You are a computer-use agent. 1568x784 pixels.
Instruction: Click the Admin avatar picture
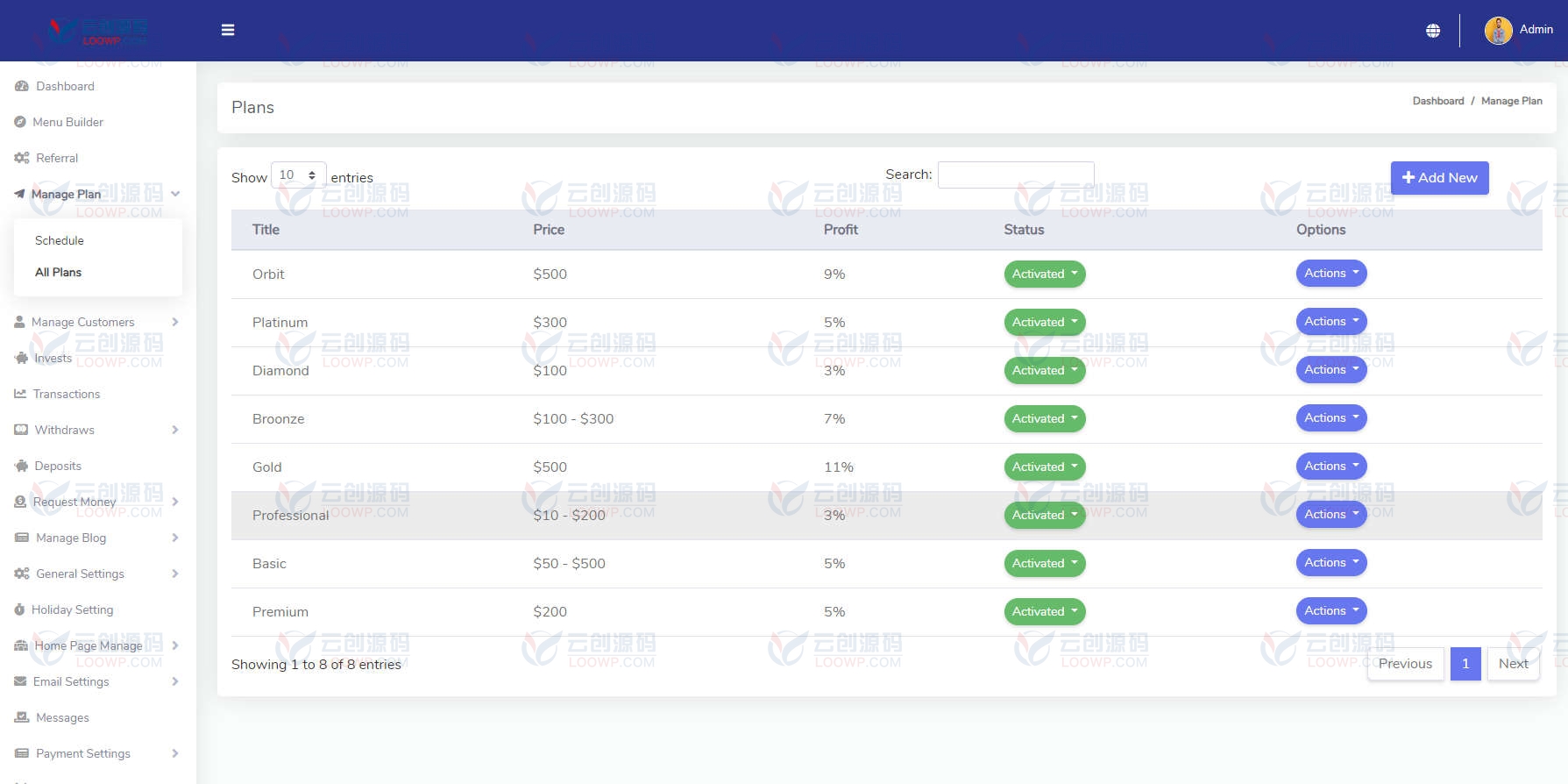(1498, 30)
